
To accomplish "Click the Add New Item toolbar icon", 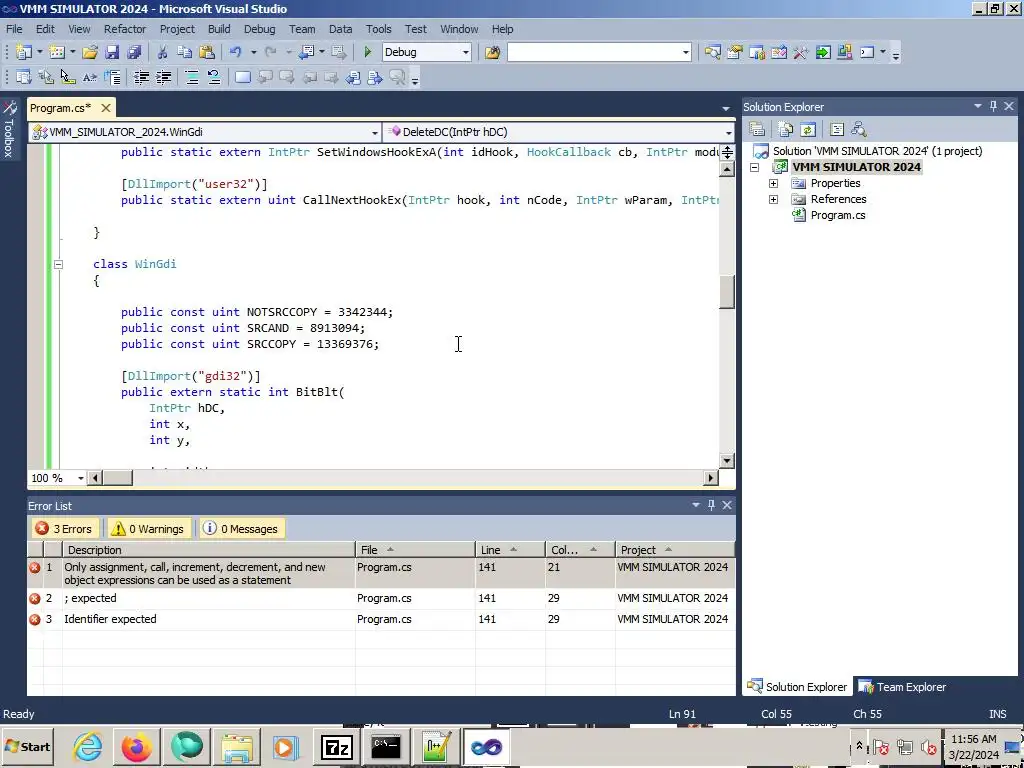I will 57,52.
